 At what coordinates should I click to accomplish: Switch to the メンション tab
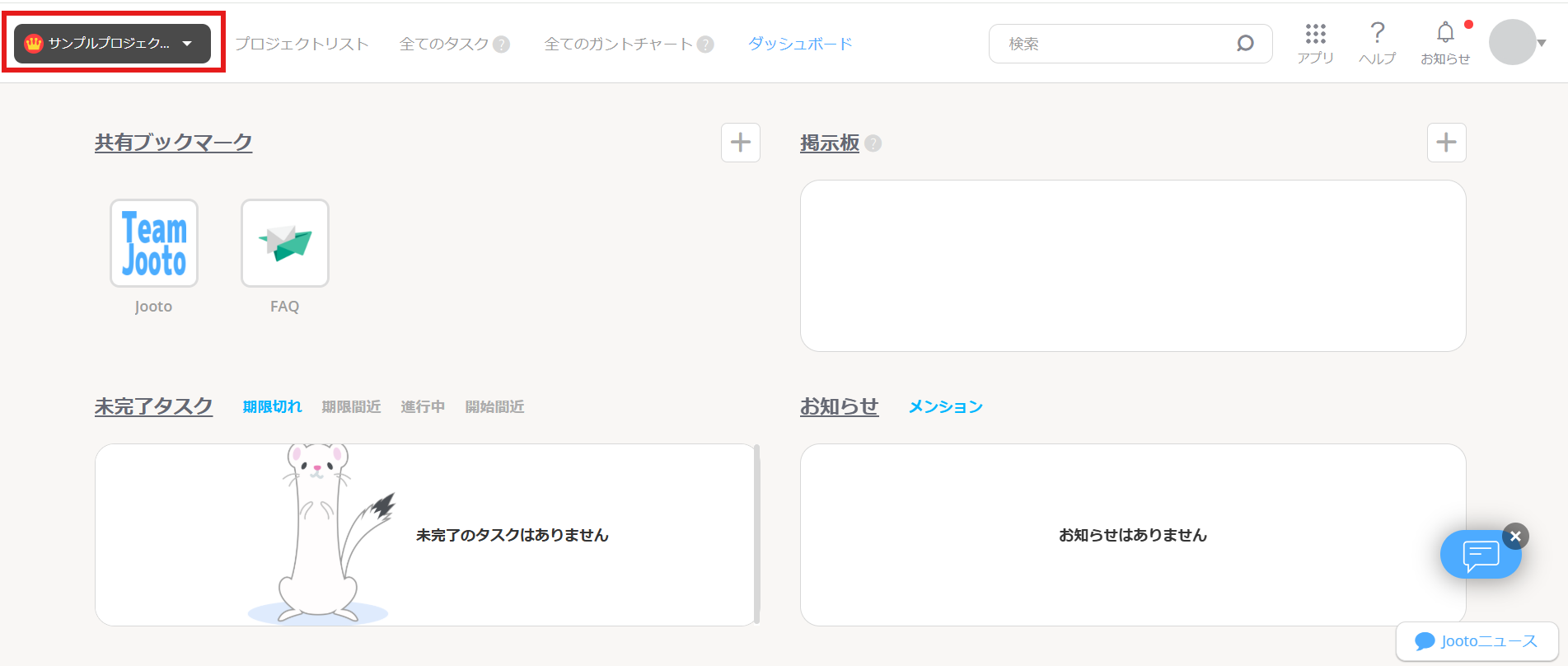point(946,406)
